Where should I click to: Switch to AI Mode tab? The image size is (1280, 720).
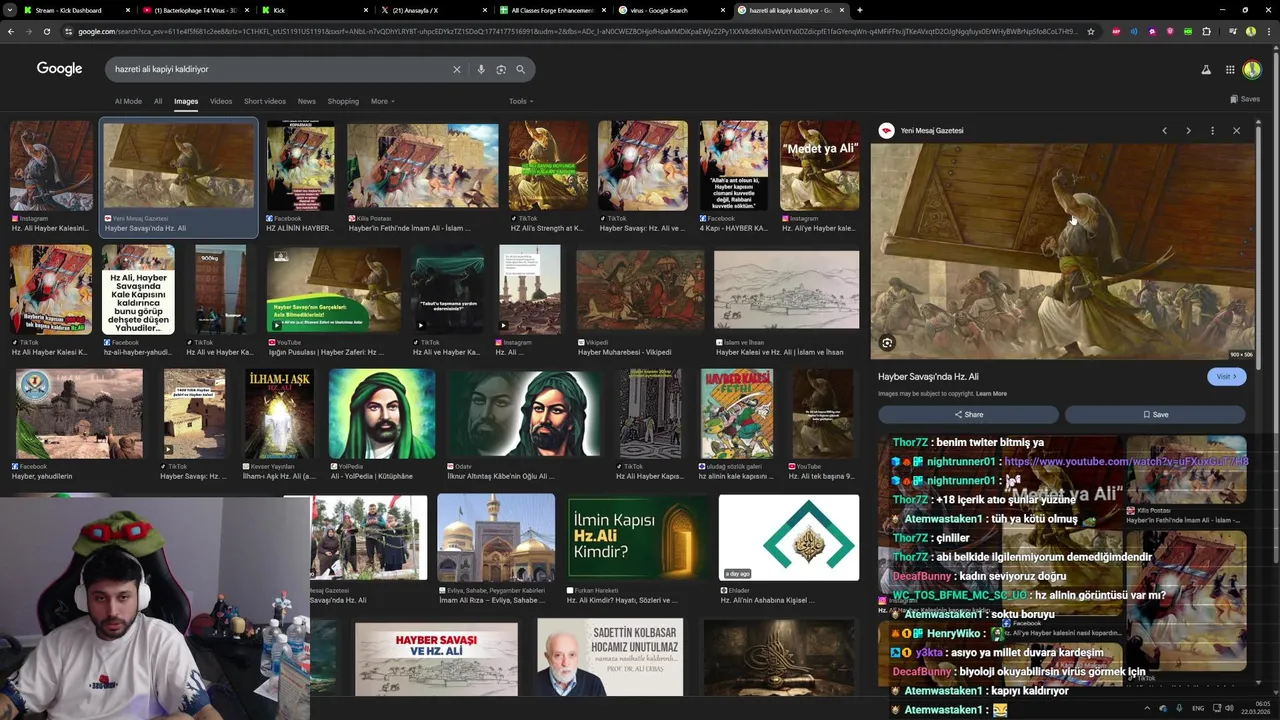click(x=128, y=101)
